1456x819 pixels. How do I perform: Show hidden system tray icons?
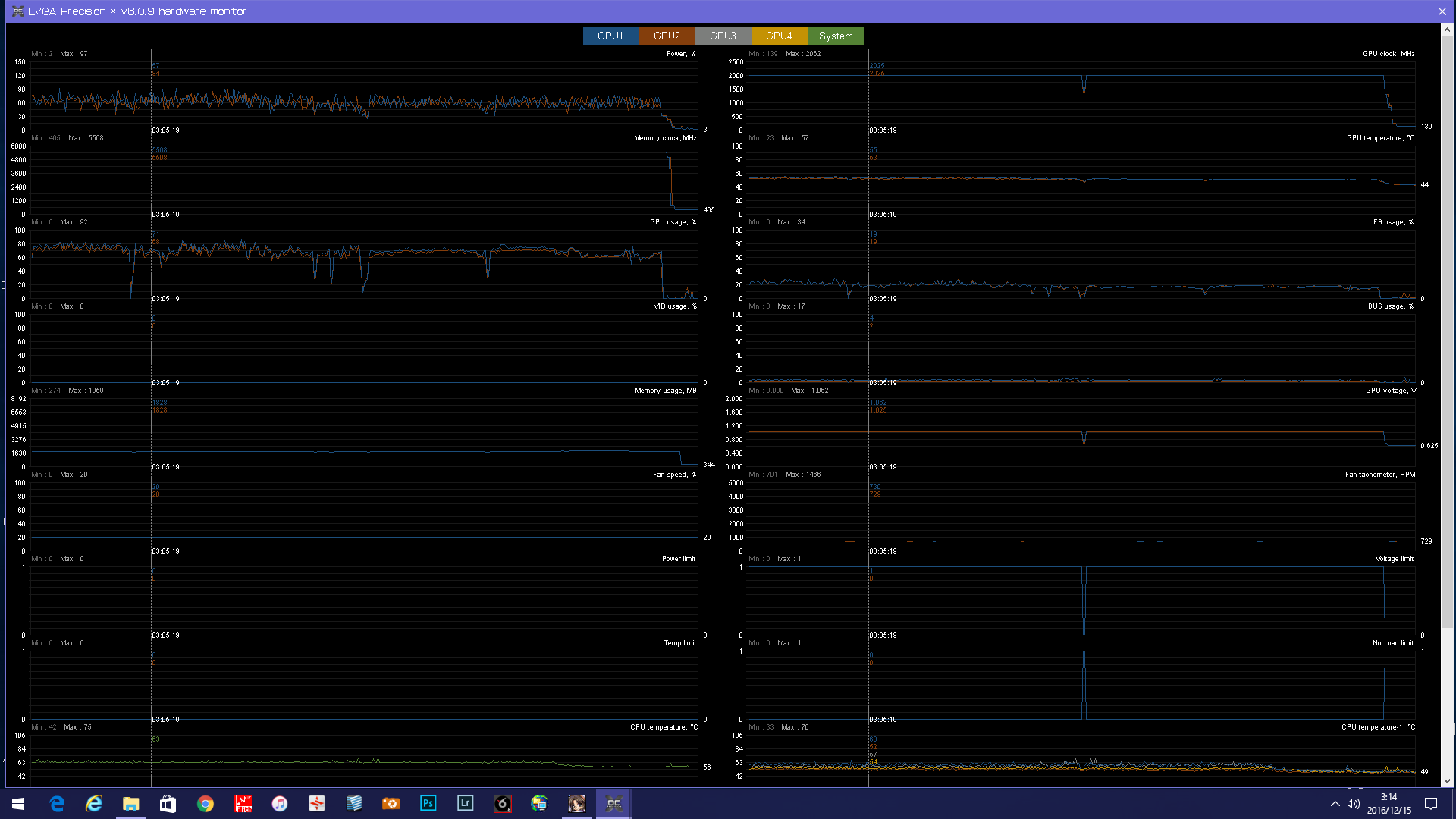click(1335, 804)
